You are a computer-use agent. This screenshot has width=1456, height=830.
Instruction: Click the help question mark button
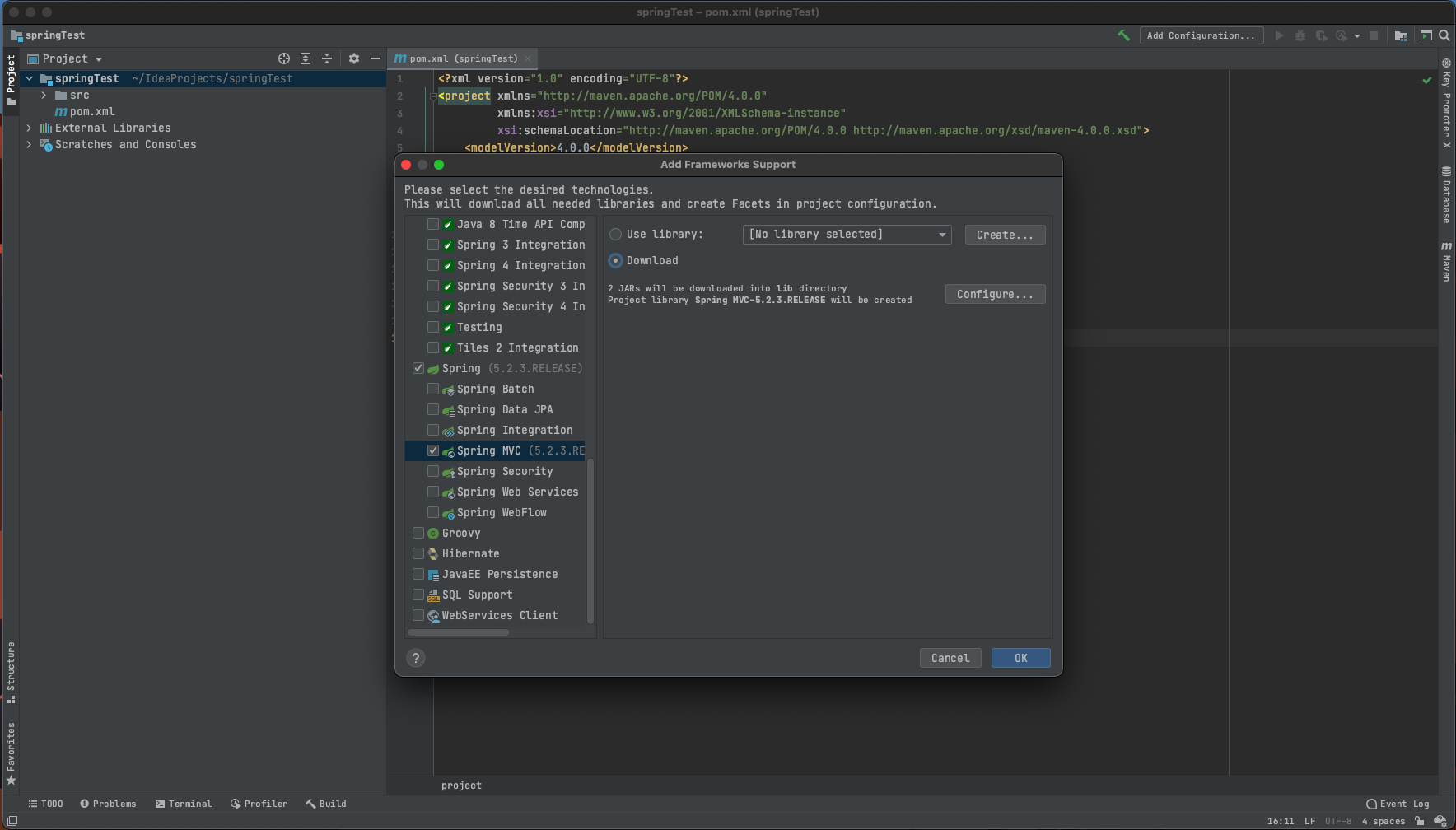tap(416, 658)
